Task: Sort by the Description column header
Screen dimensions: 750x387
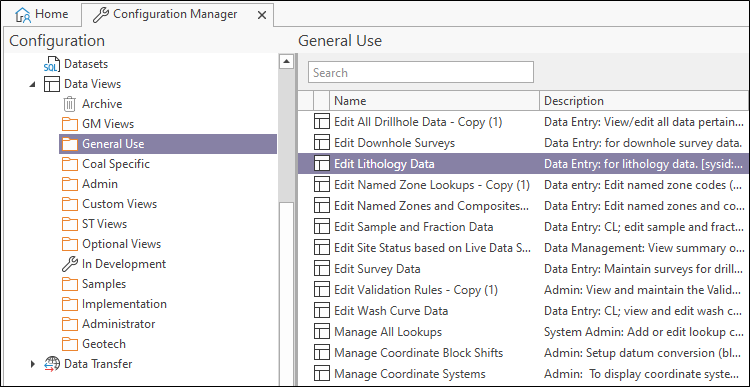Action: pos(645,101)
